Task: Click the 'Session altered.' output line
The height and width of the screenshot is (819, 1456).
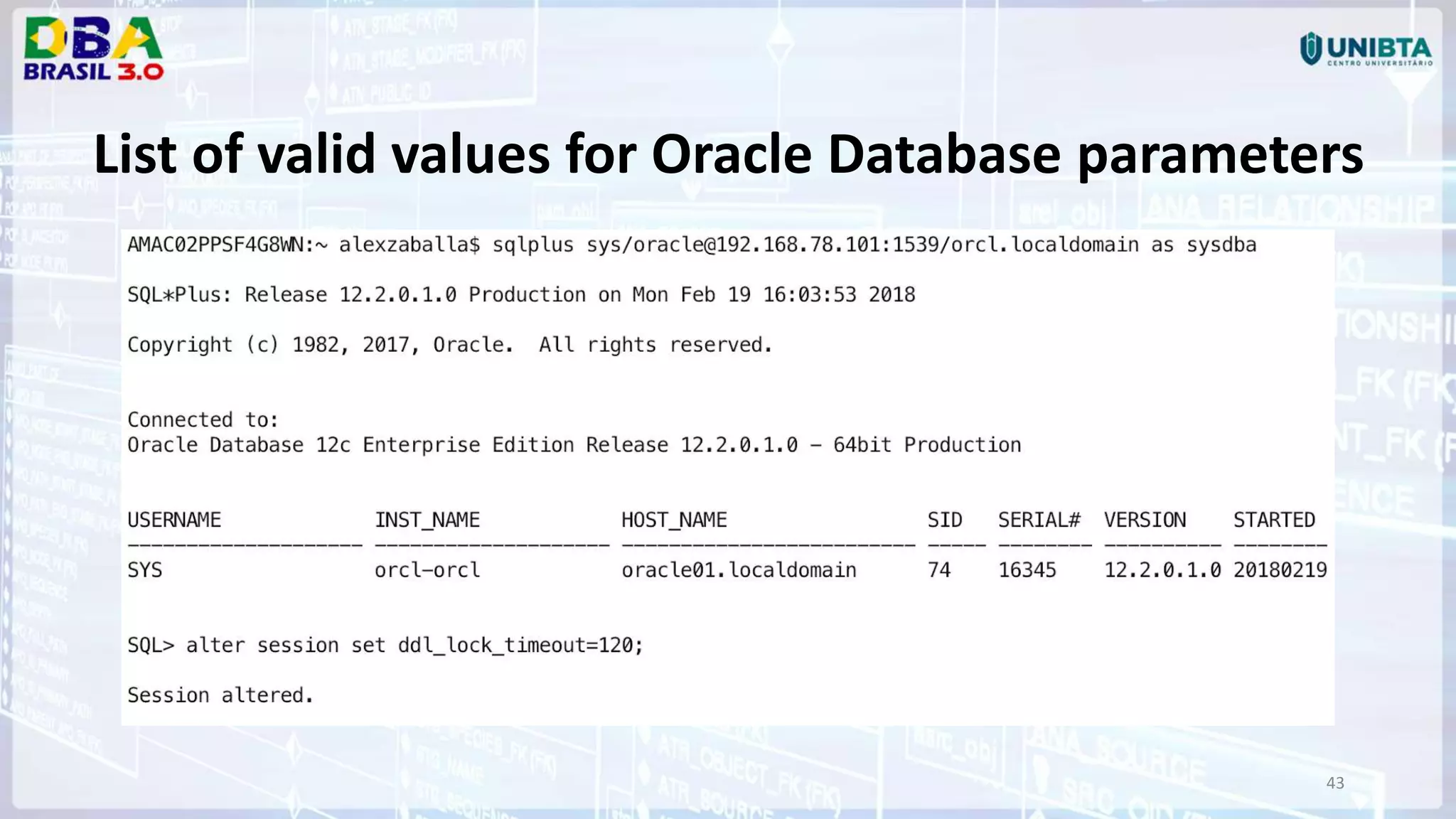Action: (x=220, y=695)
